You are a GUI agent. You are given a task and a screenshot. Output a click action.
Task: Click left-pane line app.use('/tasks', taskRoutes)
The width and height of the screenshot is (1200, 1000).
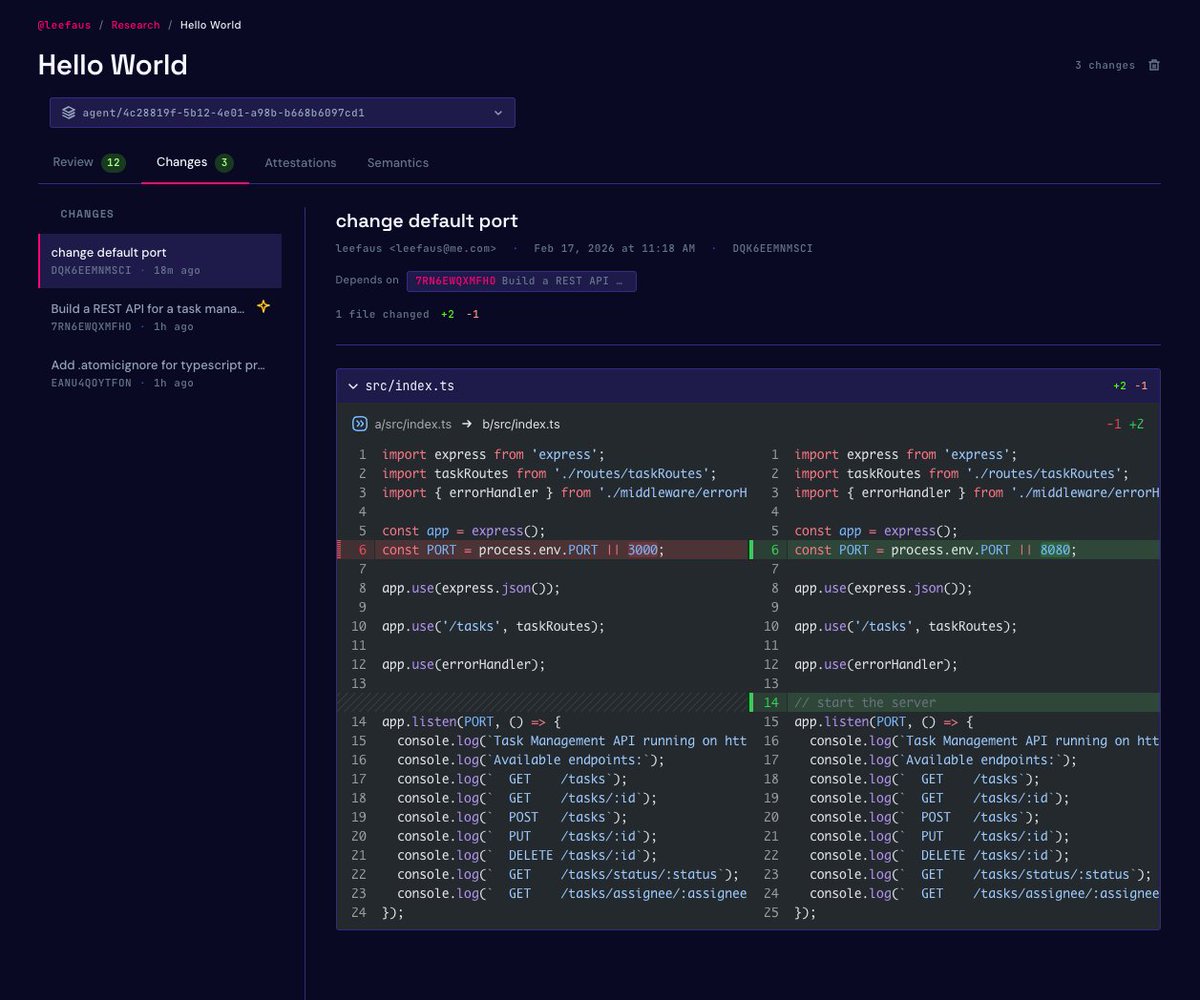tap(494, 626)
